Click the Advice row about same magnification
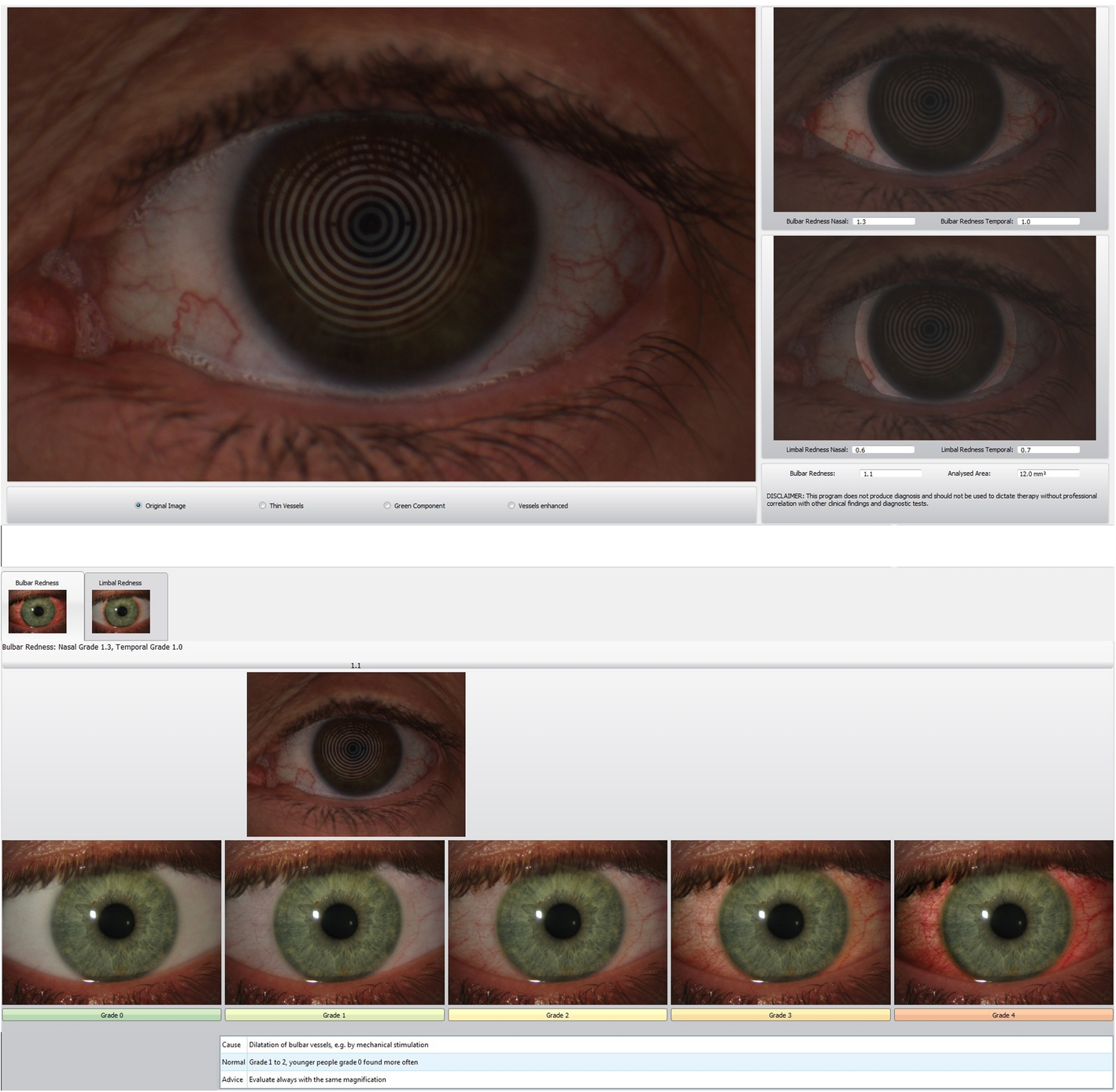 666,1079
